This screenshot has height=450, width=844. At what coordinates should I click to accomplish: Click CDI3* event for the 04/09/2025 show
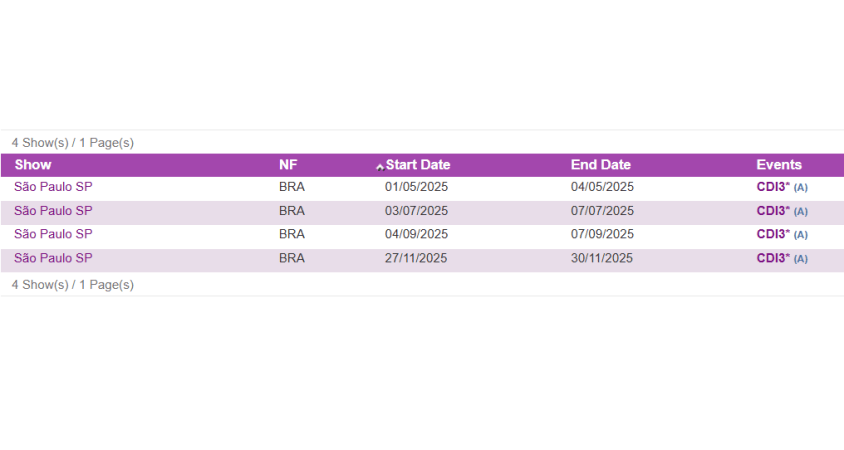(772, 234)
